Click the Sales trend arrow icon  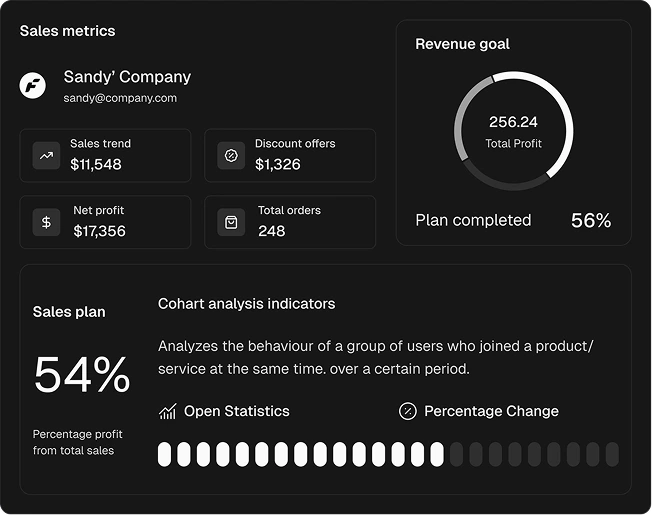[x=46, y=155]
